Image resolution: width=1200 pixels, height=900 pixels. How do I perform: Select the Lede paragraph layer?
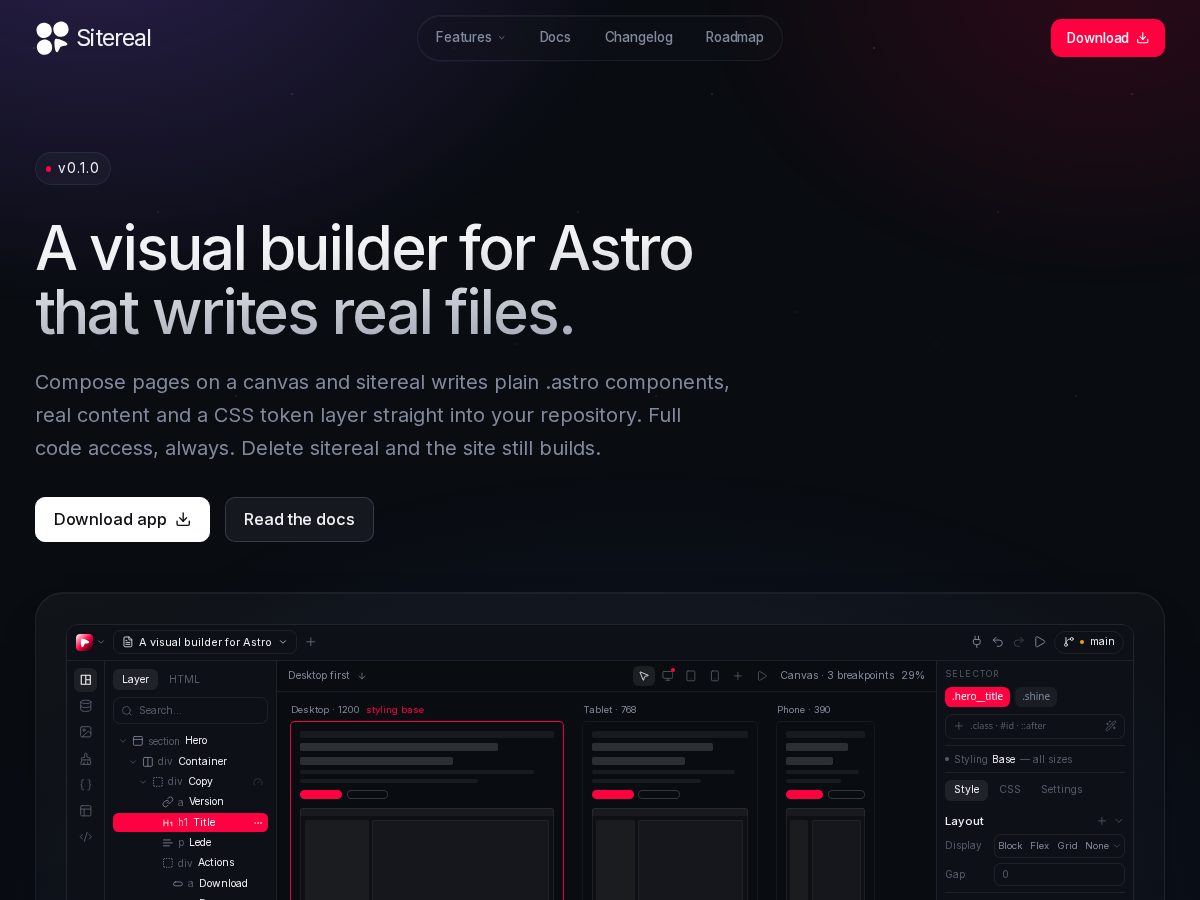click(x=190, y=843)
